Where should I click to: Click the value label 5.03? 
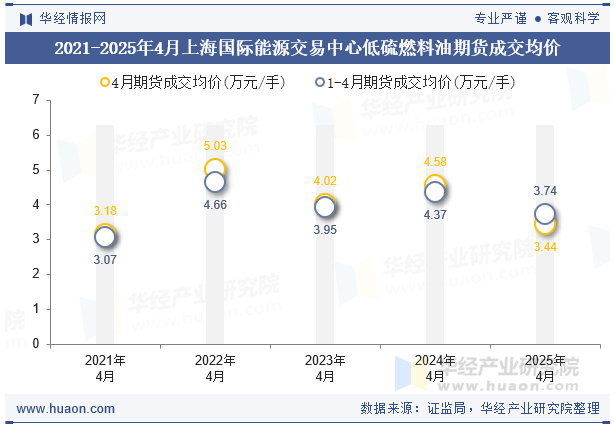[x=215, y=146]
